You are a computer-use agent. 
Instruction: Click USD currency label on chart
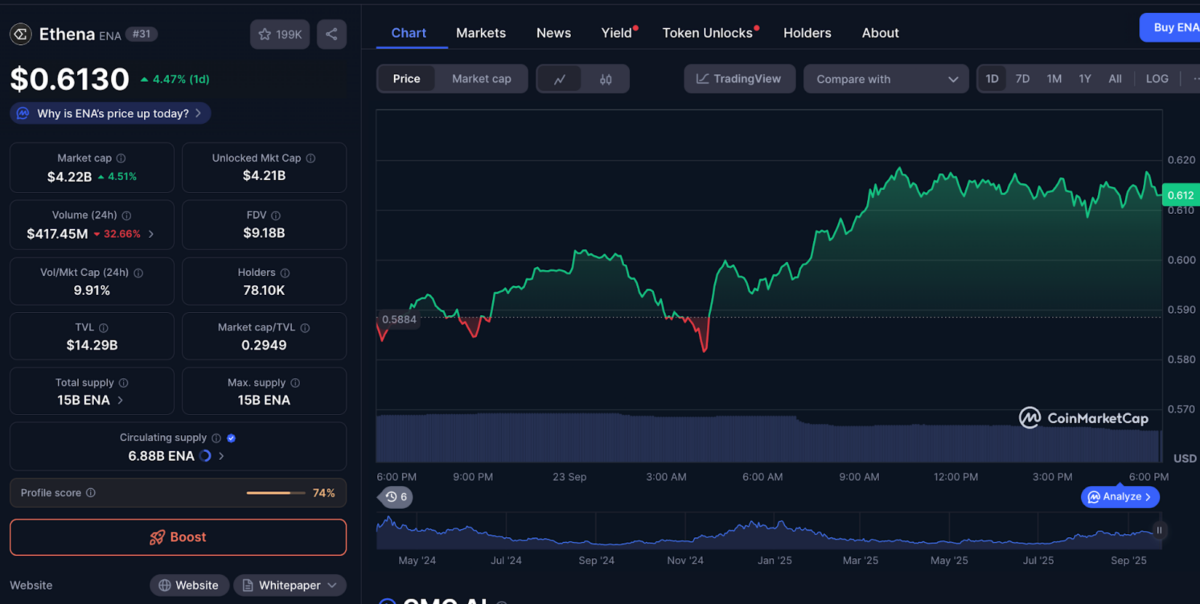point(1184,459)
